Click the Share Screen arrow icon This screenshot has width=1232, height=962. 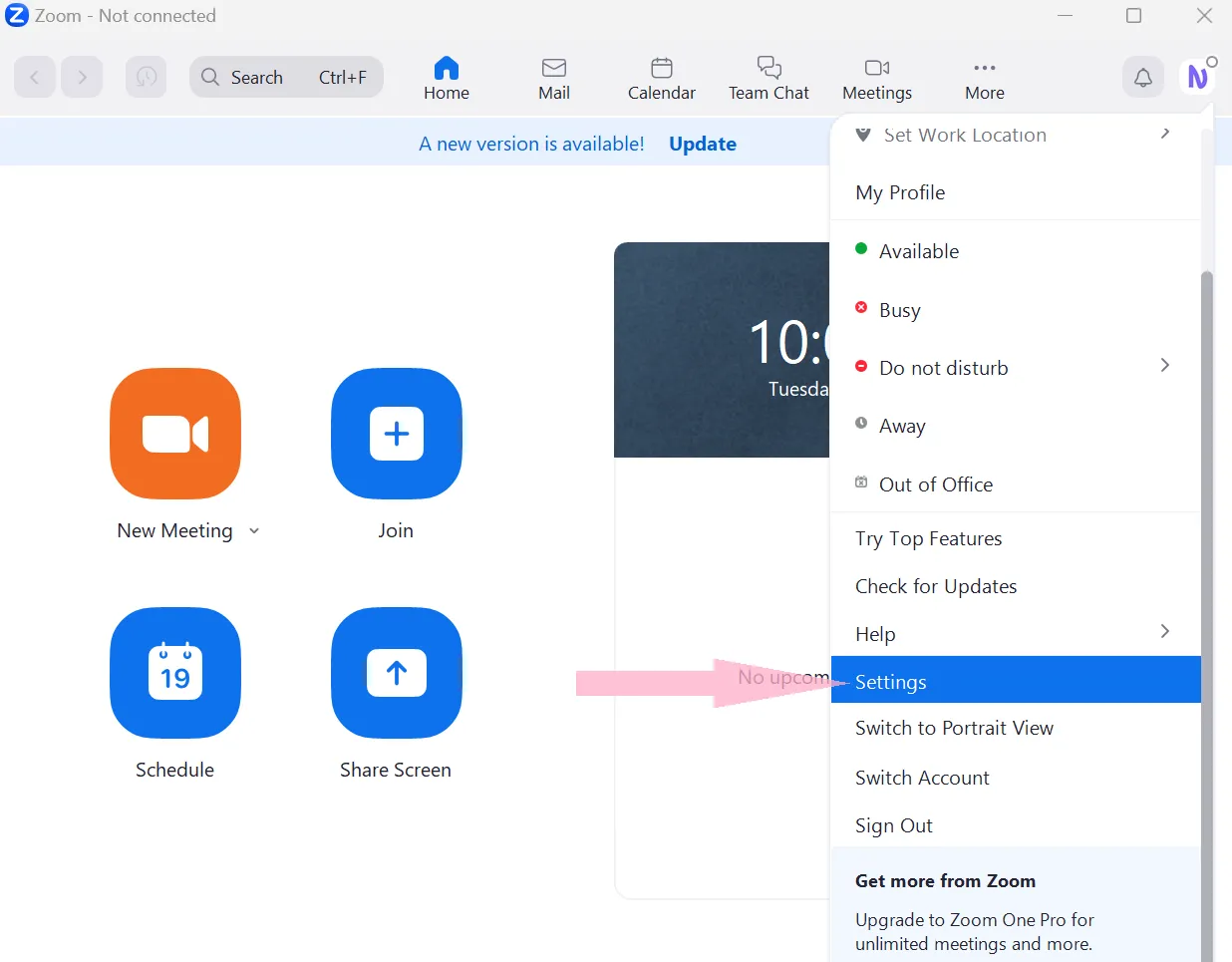click(x=397, y=673)
